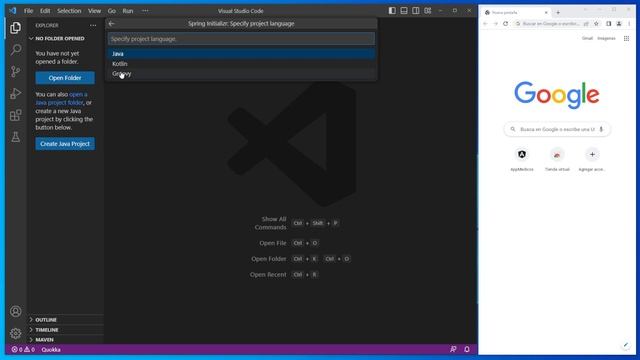
Task: Click the Chrome forward navigation arrow
Action: (x=496, y=24)
